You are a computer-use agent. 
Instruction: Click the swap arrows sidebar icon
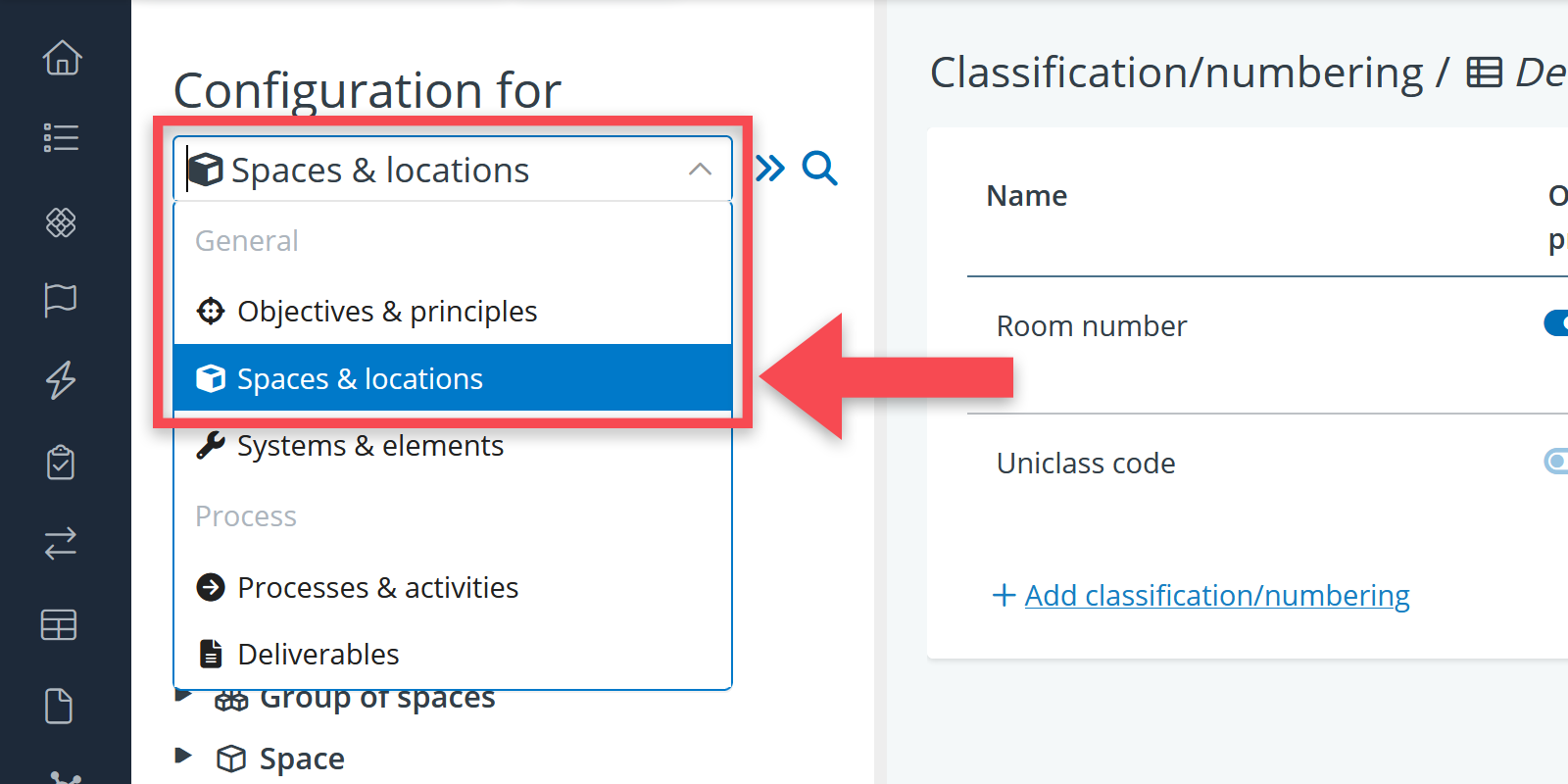[61, 543]
